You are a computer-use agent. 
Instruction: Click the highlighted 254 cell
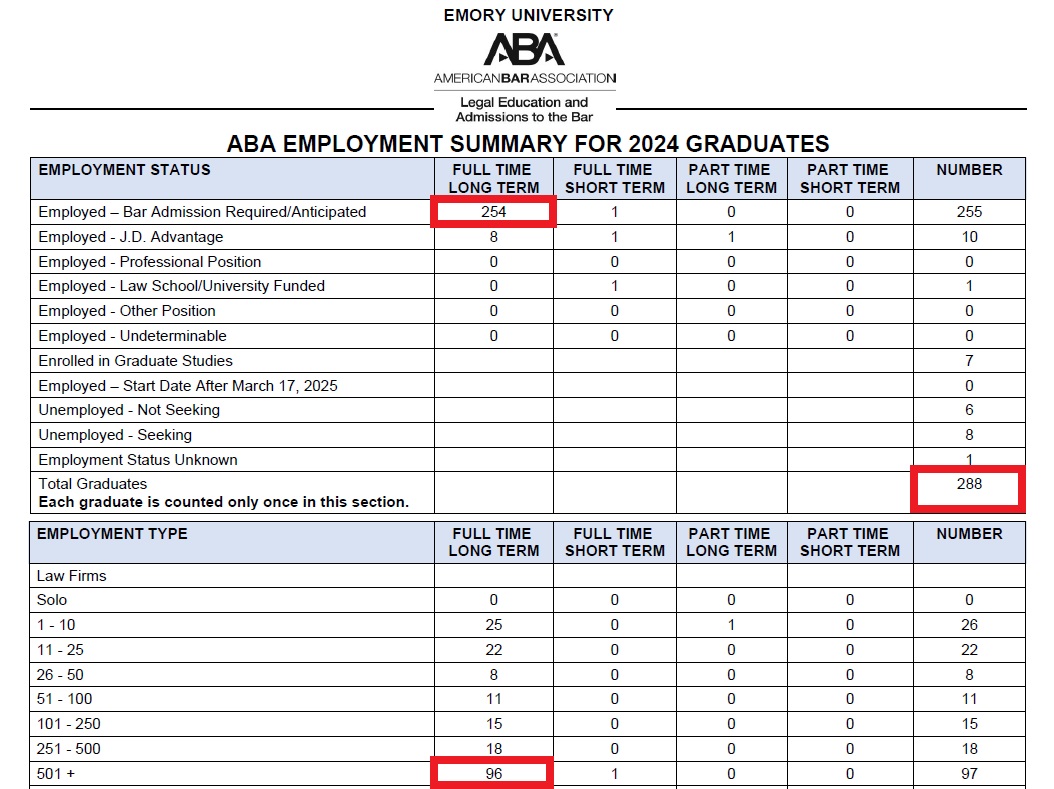[x=493, y=212]
